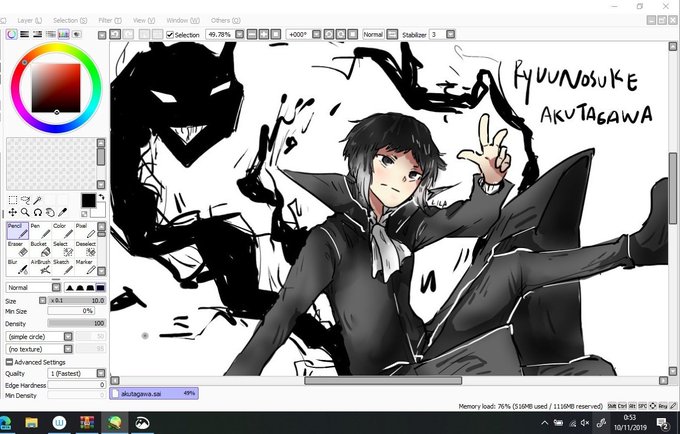Select the Eraser tool
Viewport: 680px width, 434px height.
pos(17,249)
